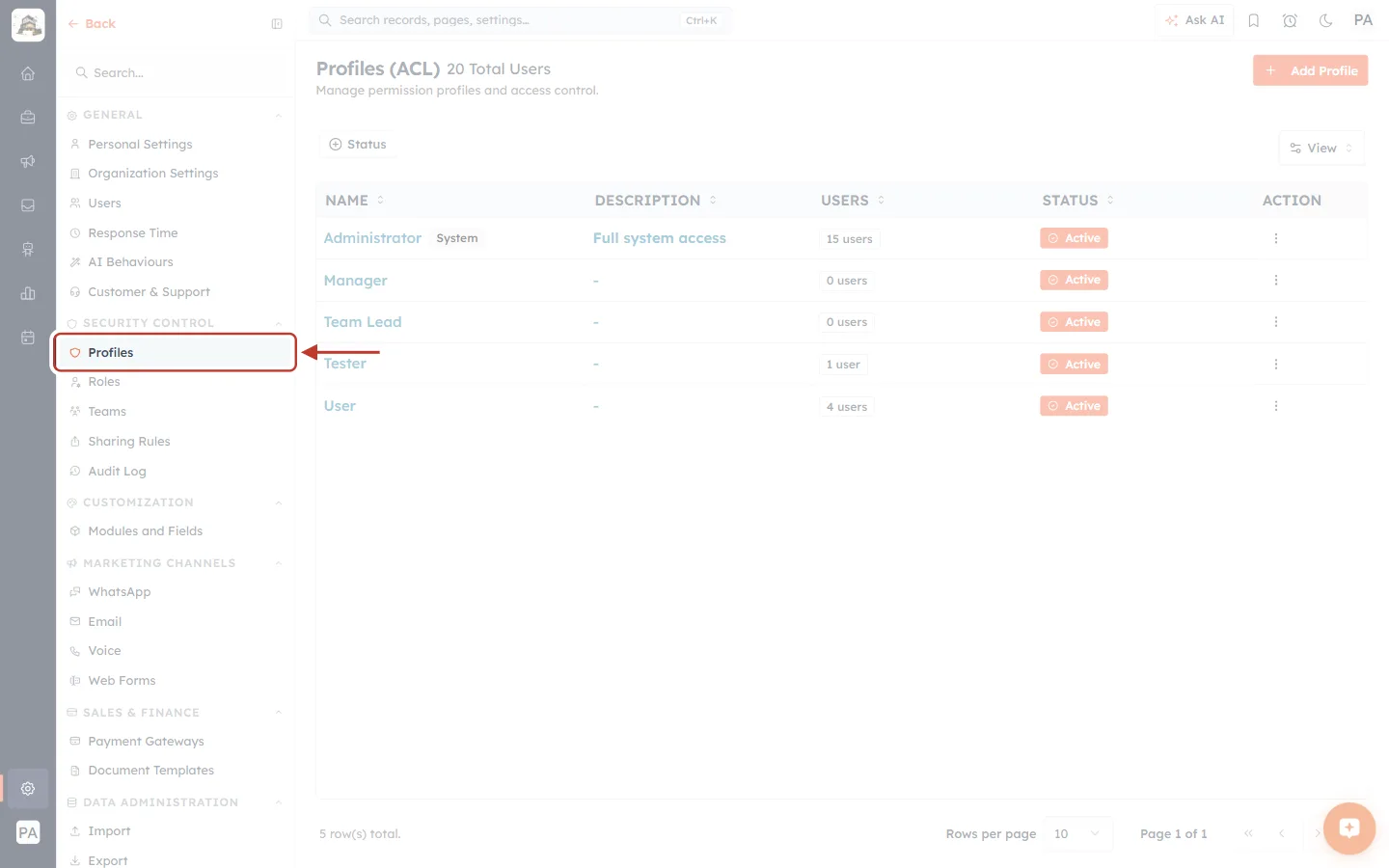Sort by the USERS column

853,201
